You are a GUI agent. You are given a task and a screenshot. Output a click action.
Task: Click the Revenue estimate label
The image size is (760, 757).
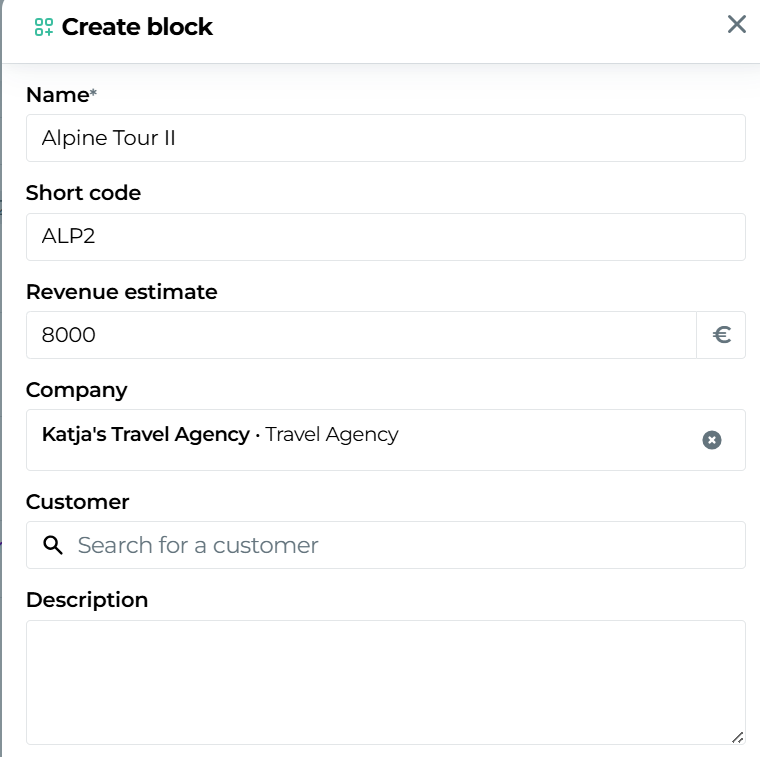click(x=121, y=292)
